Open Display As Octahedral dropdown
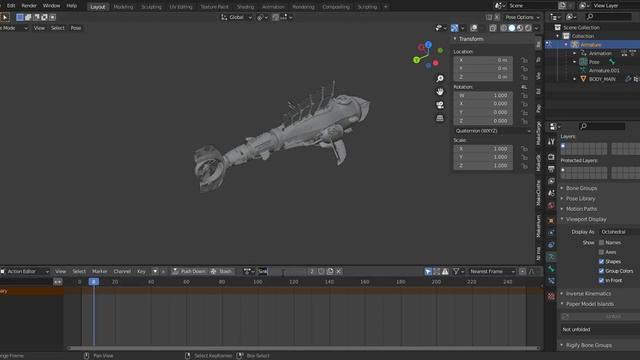This screenshot has height=360, width=640. click(x=620, y=232)
